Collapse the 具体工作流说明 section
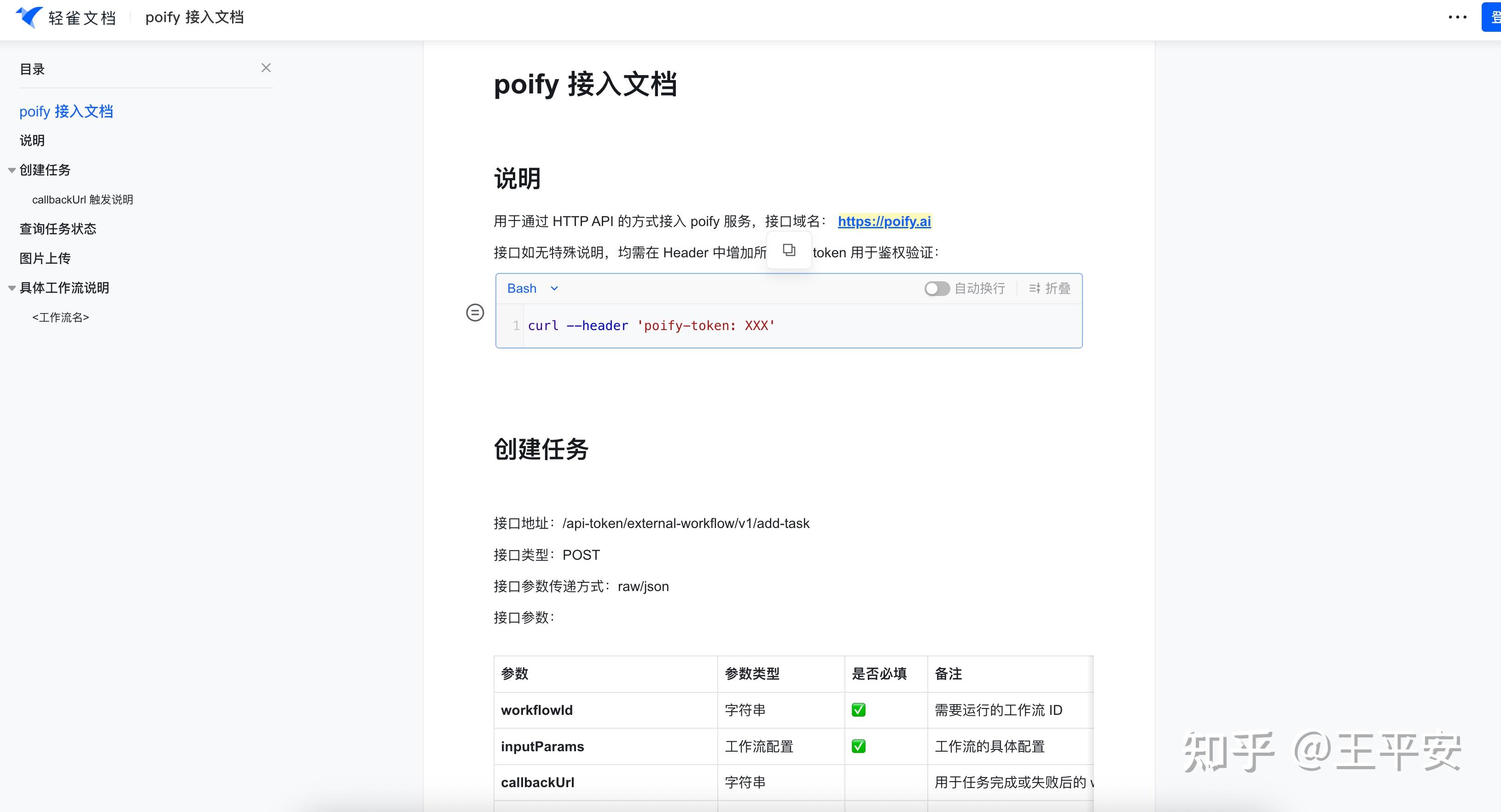Screen dimensions: 1501x812 (11, 287)
